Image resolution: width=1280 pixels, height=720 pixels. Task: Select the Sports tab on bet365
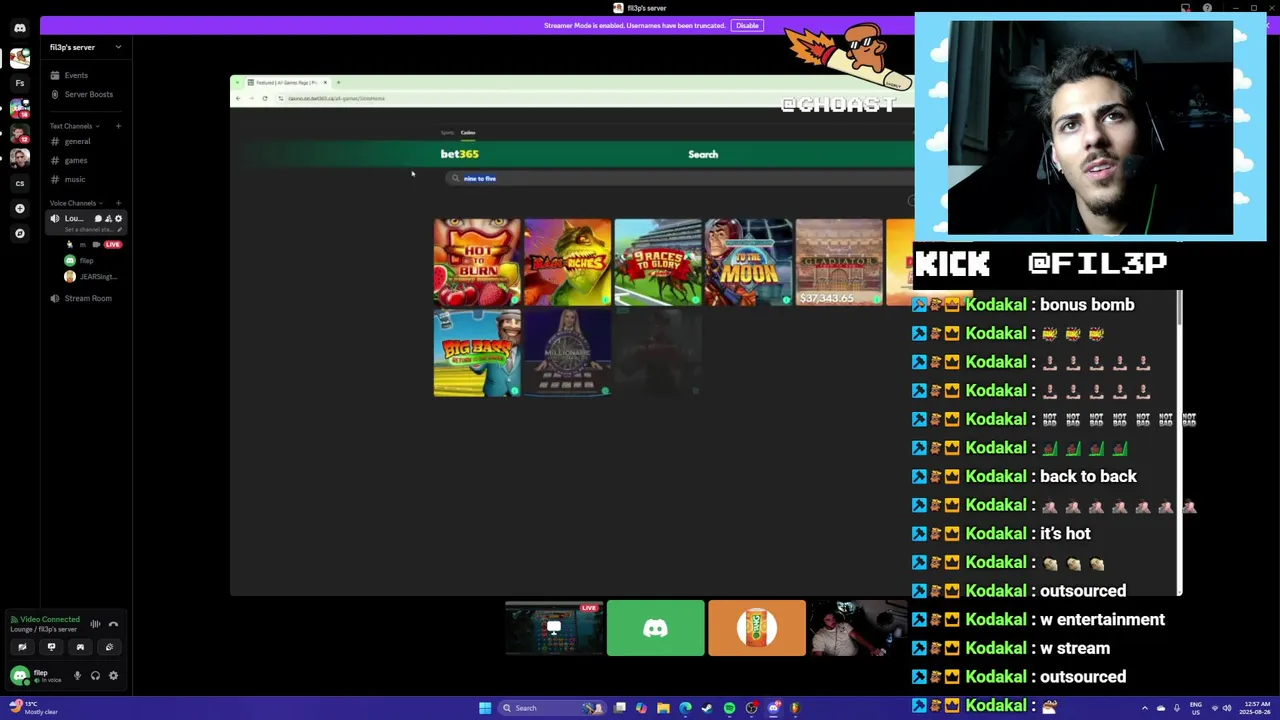[447, 132]
